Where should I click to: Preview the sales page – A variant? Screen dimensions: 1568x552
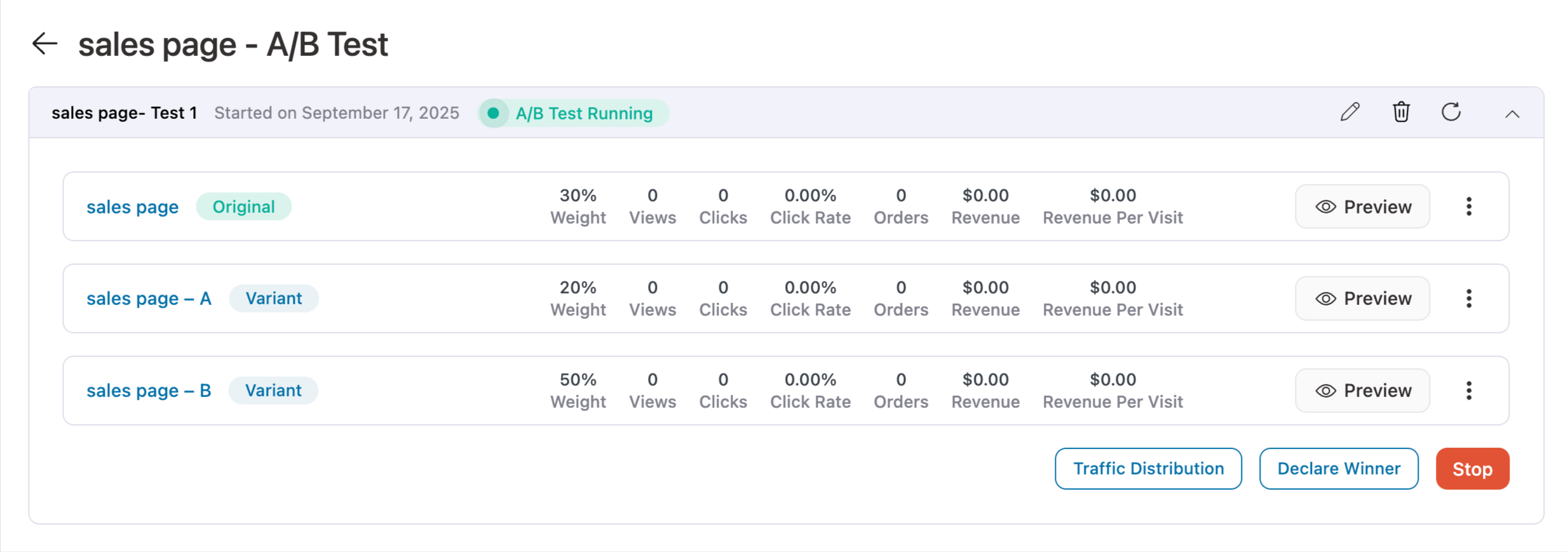(1362, 299)
